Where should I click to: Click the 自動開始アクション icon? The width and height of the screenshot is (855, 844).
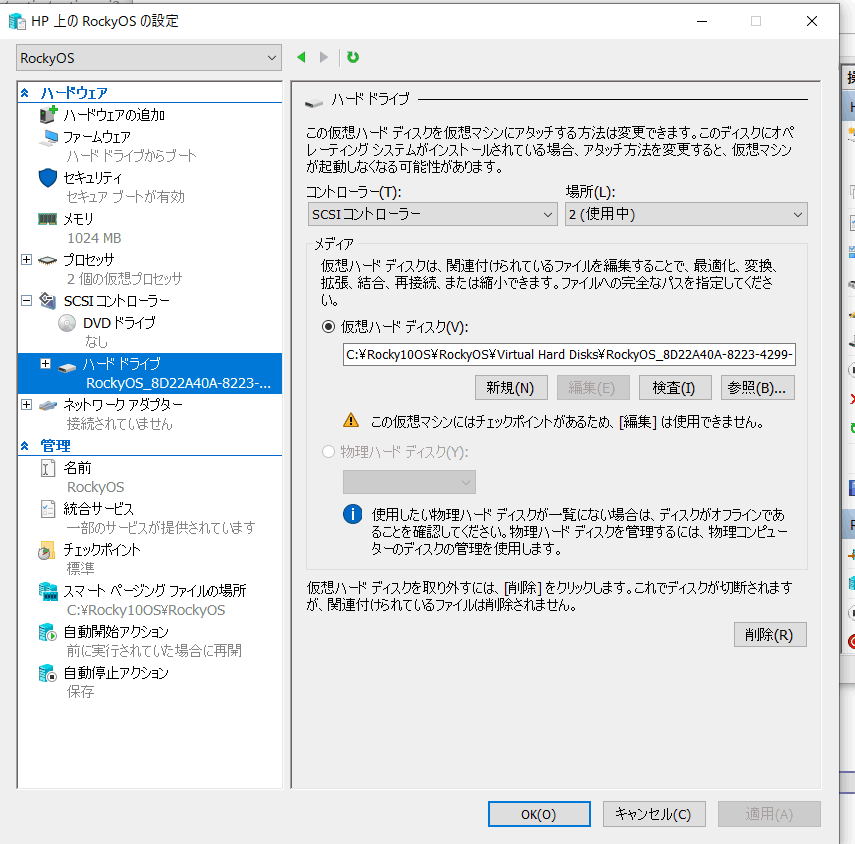pyautogui.click(x=48, y=632)
